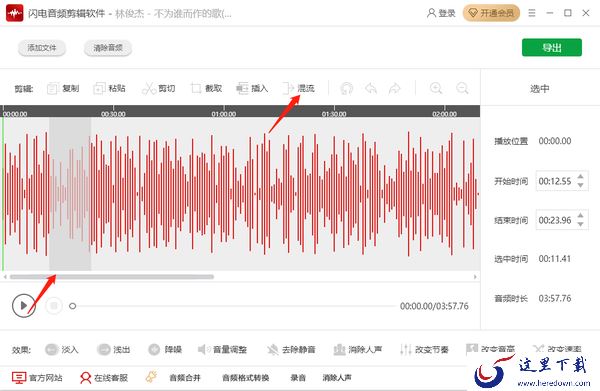This screenshot has height=391, width=600.
Task: Switch to the 选中 panel tab
Action: click(x=540, y=89)
